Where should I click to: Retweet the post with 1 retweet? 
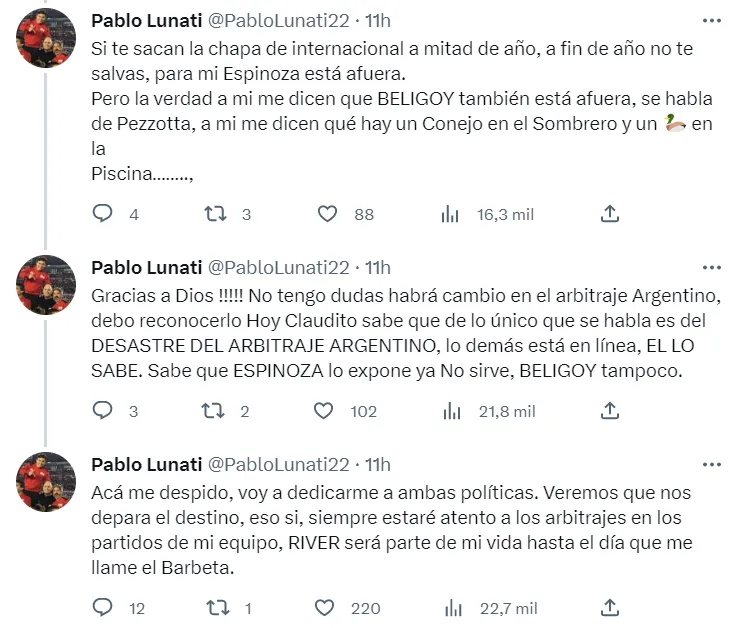point(215,607)
